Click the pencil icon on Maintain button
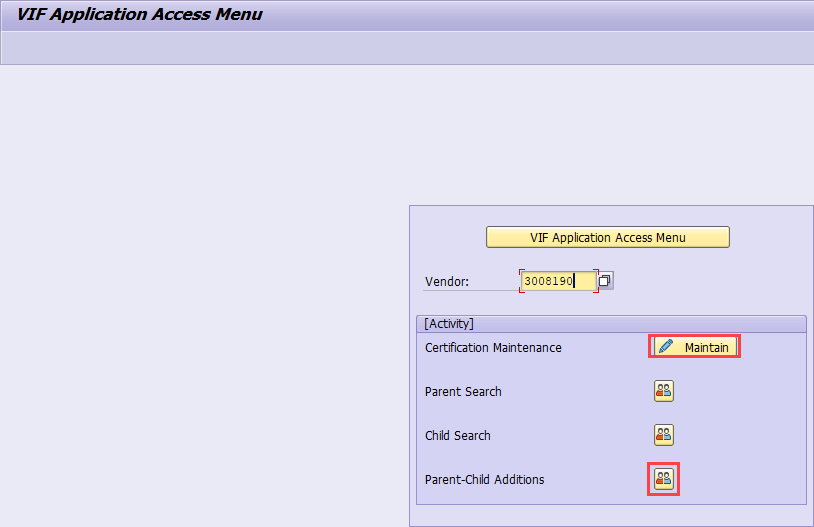This screenshot has height=527, width=814. 666,347
